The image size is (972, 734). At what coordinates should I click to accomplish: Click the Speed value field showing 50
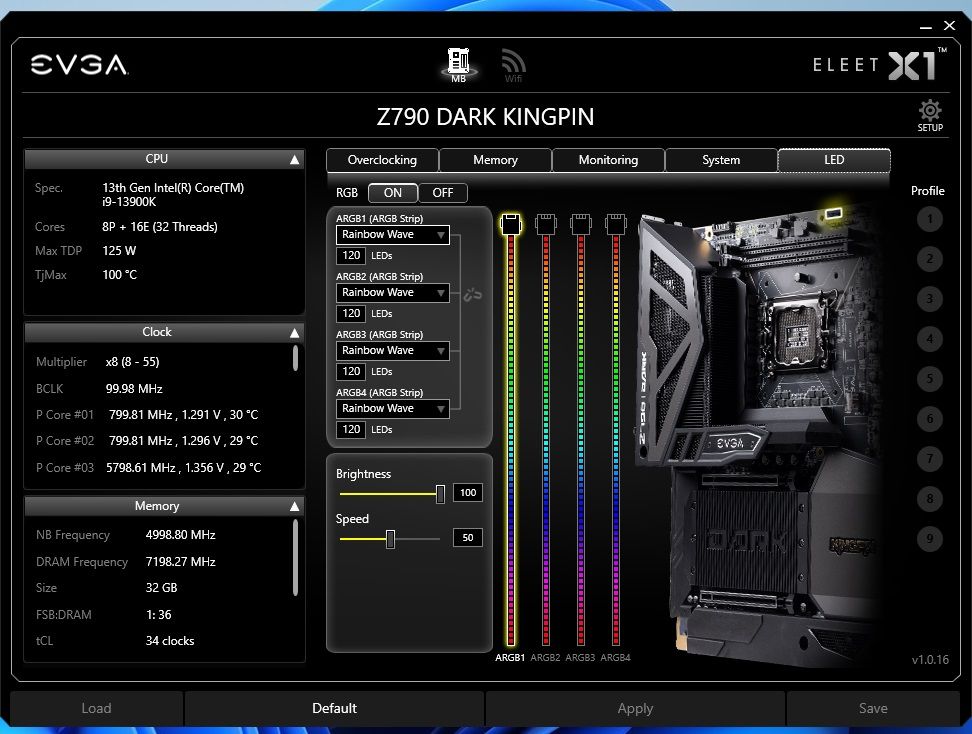pos(467,537)
